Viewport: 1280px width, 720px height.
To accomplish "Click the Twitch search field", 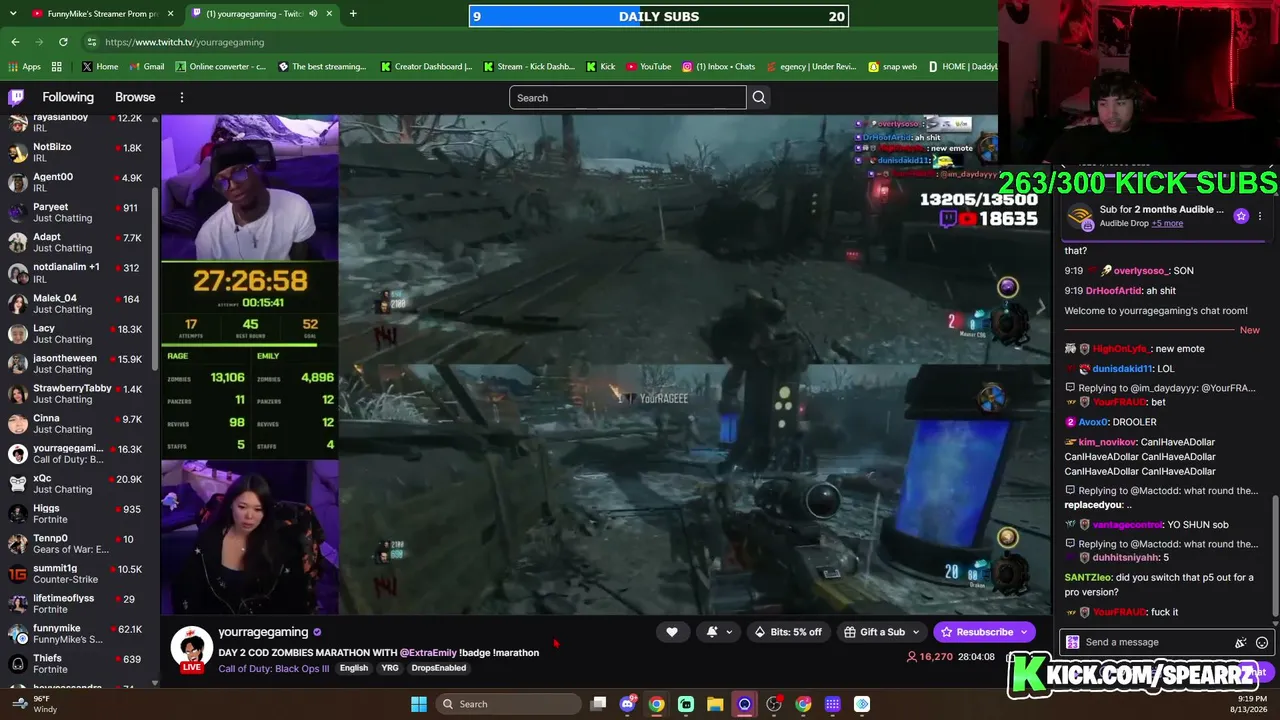I will [x=627, y=97].
